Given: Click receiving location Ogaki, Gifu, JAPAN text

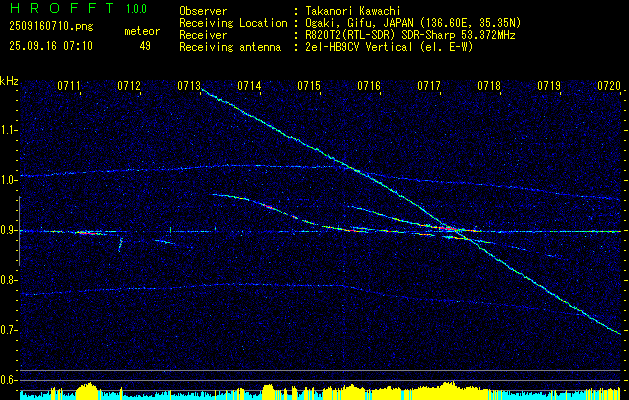Looking at the screenshot, I should pyautogui.click(x=413, y=23).
